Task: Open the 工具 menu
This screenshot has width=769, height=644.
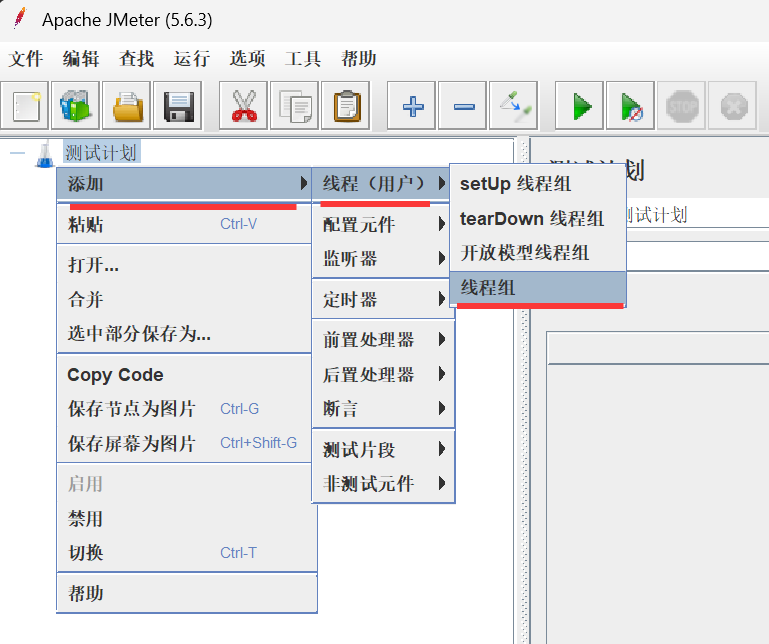Action: tap(303, 59)
